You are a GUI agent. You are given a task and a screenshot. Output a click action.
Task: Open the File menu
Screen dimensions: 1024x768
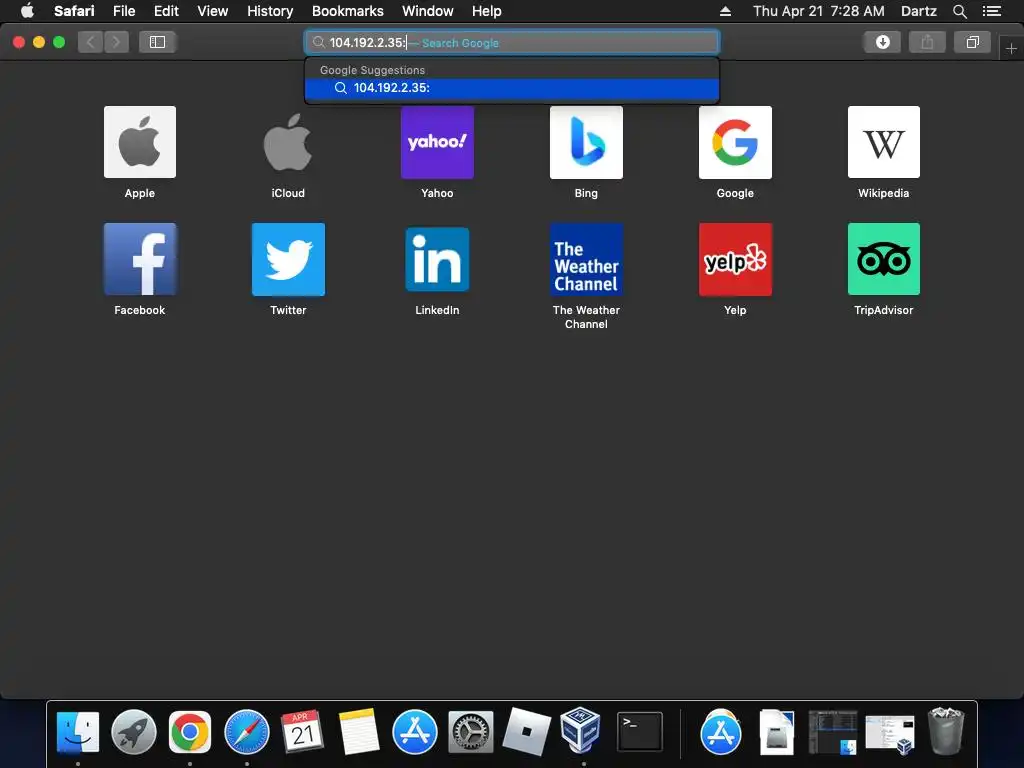(x=124, y=11)
